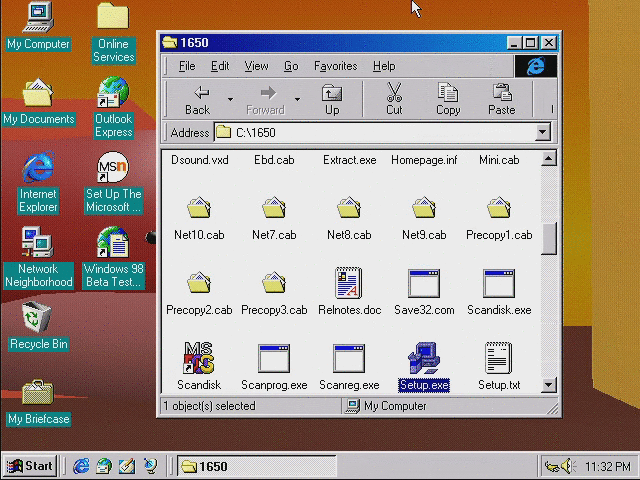Select the Scanprog.exe file icon
Viewport: 640px width, 480px height.
(x=274, y=358)
